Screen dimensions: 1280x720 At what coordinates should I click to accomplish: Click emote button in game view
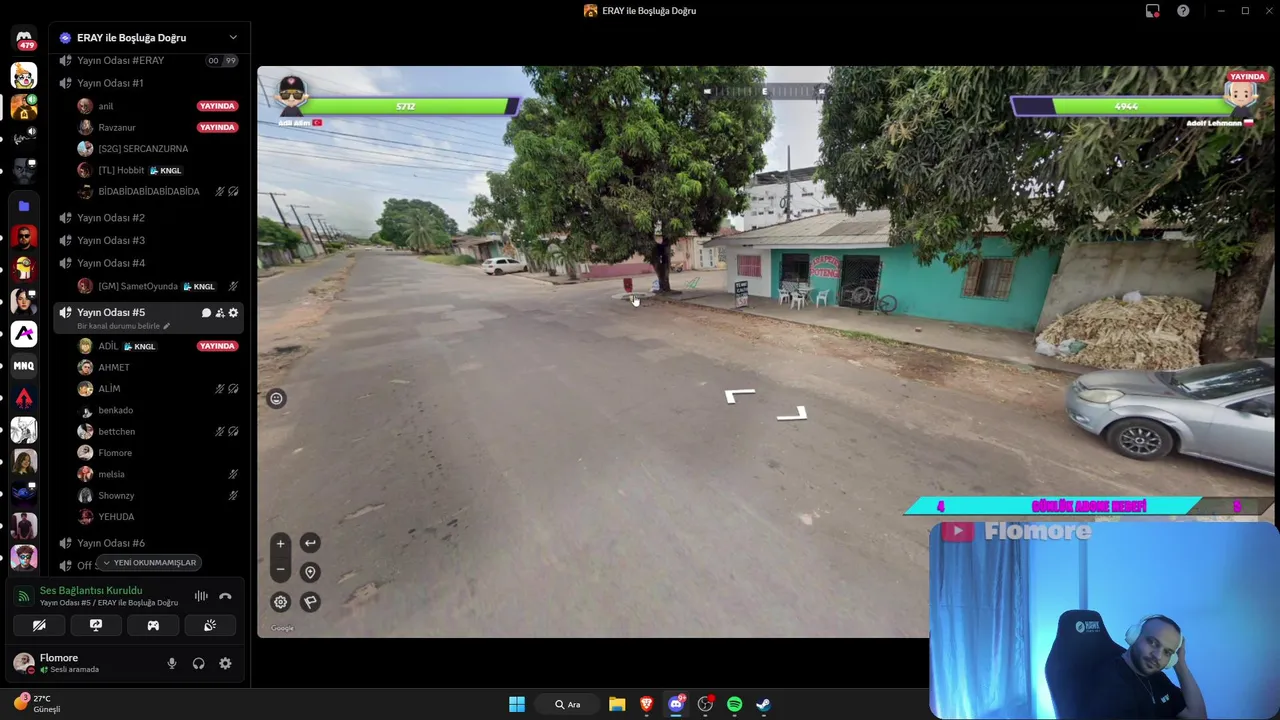tap(277, 398)
